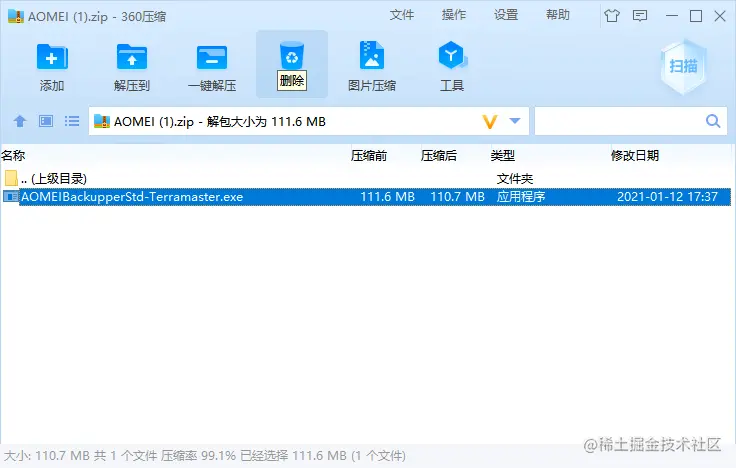The height and width of the screenshot is (468, 736).
Task: Select the .. (上级目录) parent folder row
Action: pos(366,178)
